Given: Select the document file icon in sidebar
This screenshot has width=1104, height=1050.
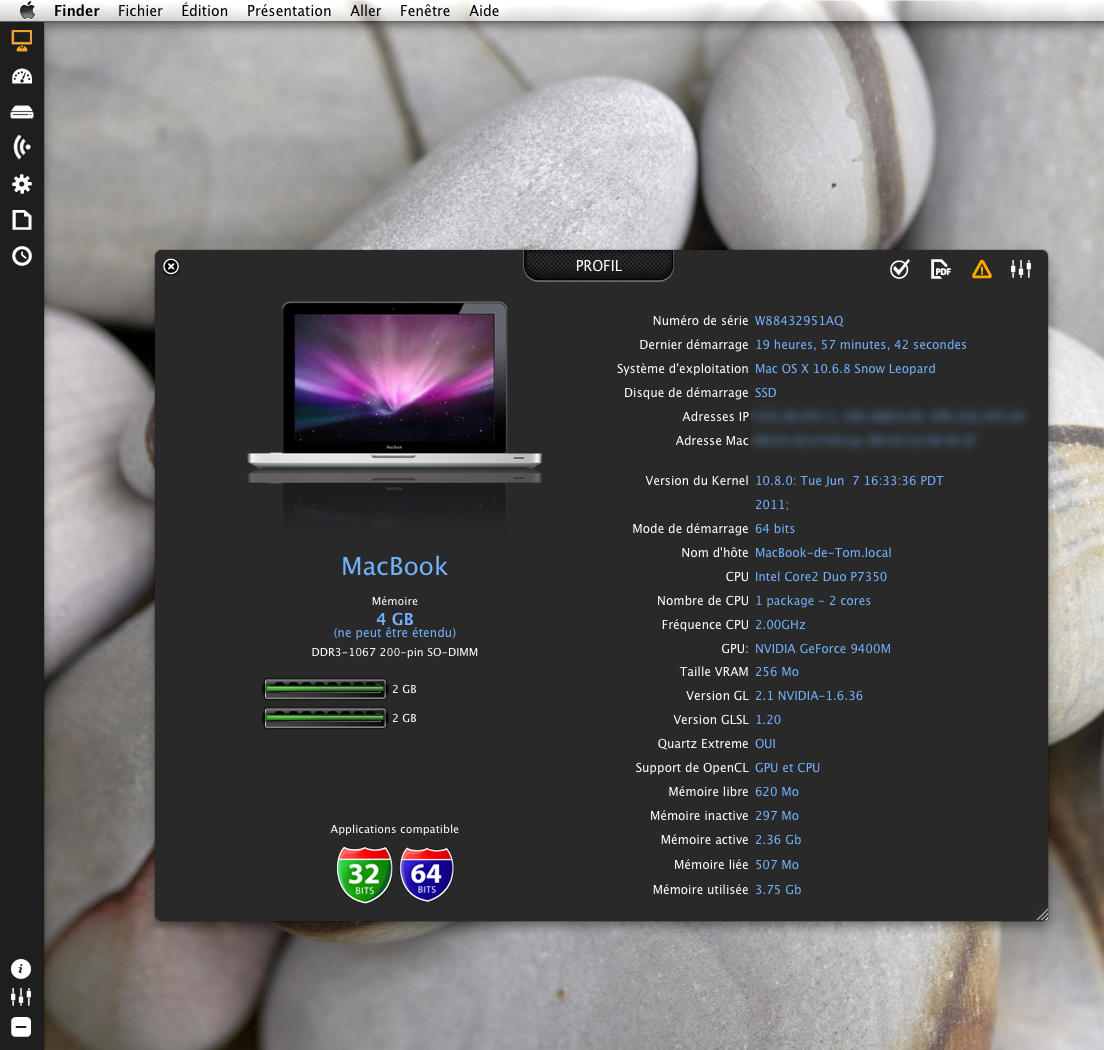Looking at the screenshot, I should pos(22,220).
